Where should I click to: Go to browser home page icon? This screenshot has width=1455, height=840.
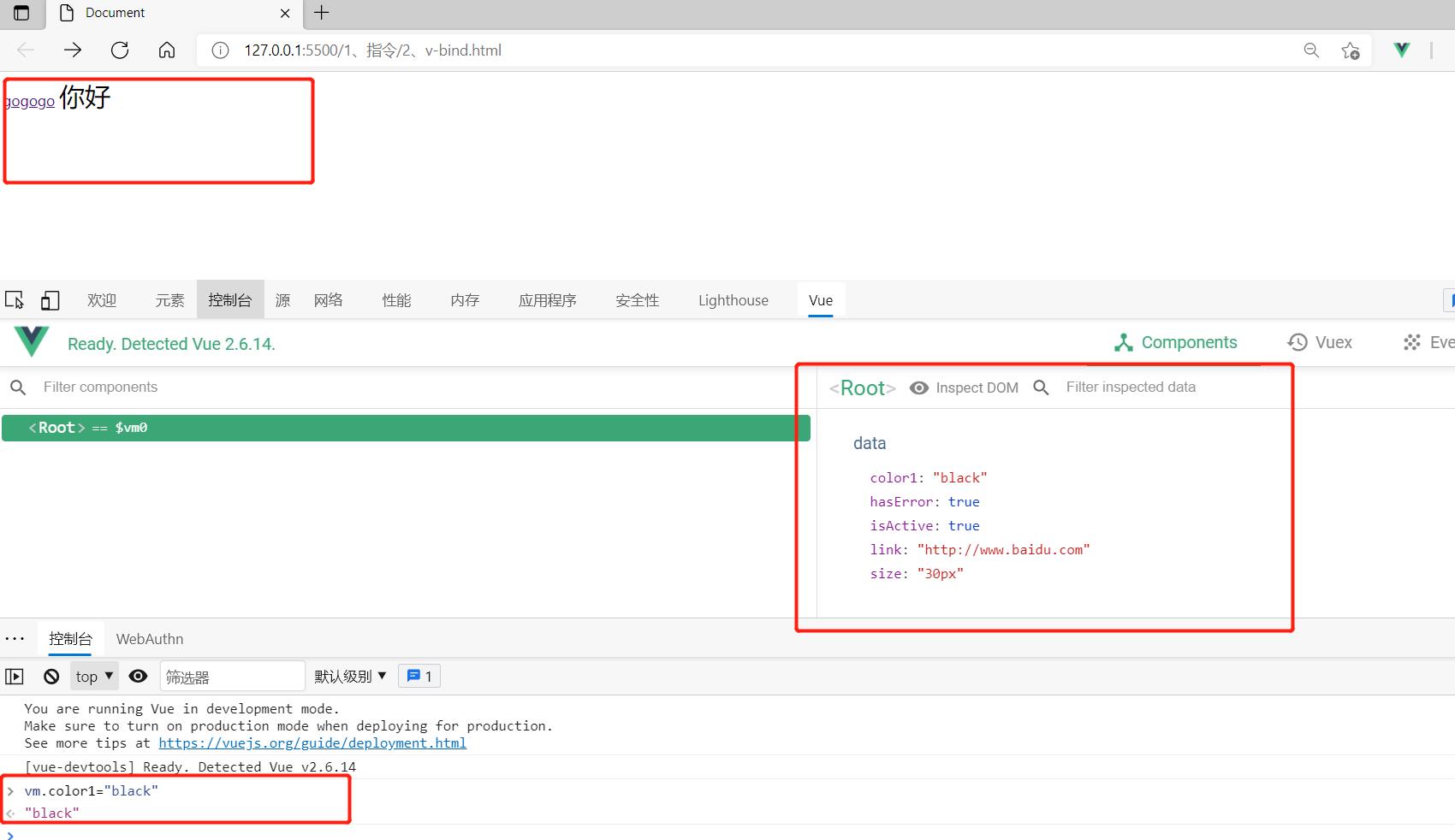click(x=167, y=50)
